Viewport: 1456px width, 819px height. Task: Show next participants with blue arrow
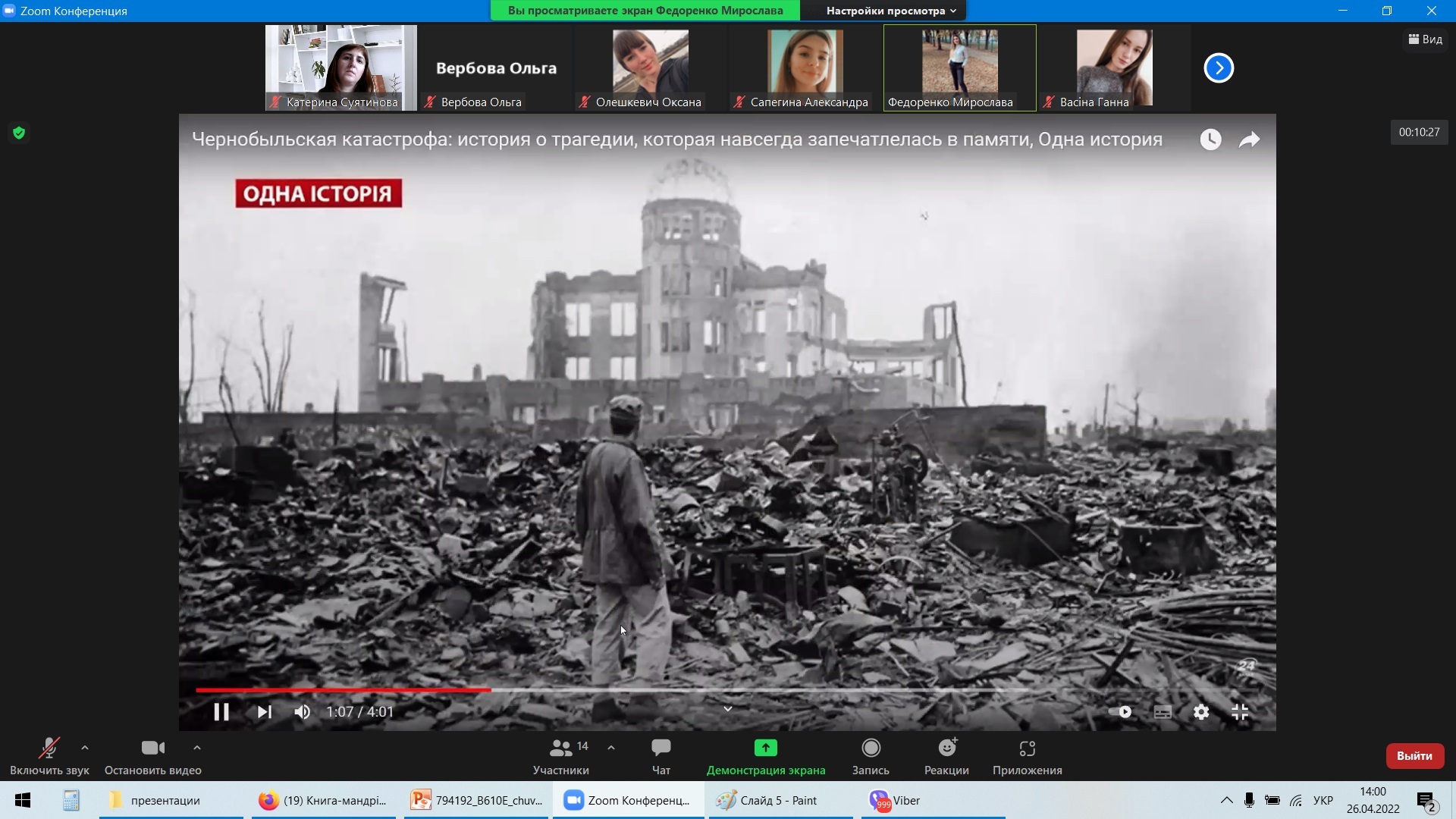1219,68
